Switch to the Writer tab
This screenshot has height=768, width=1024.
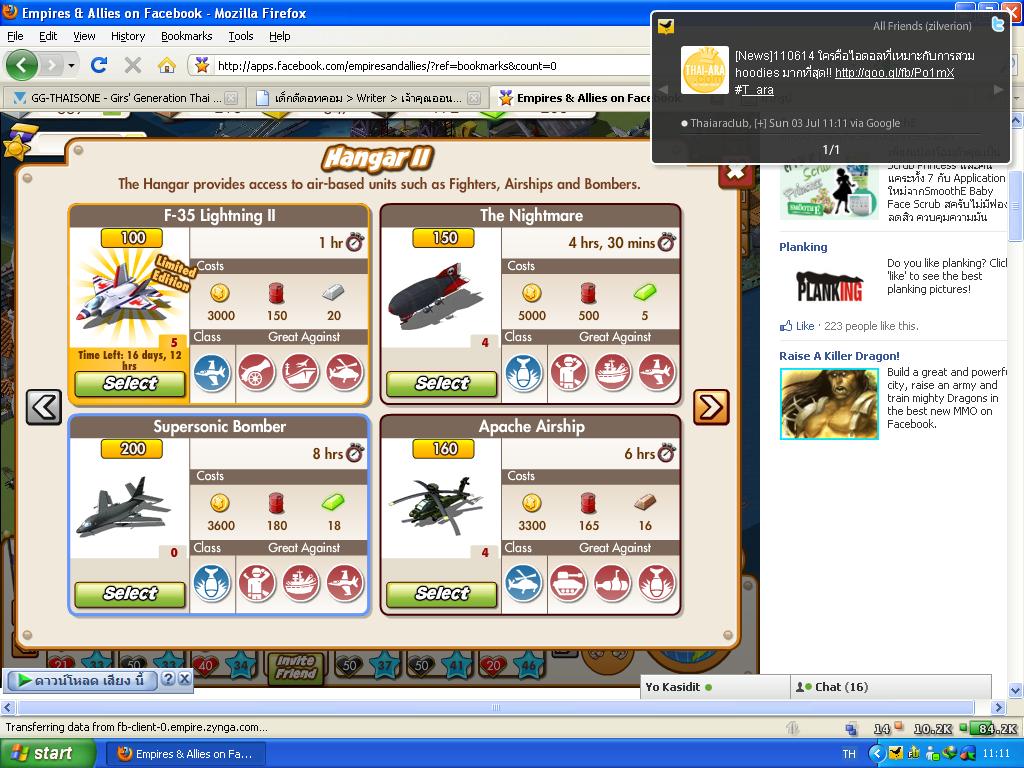tap(368, 98)
